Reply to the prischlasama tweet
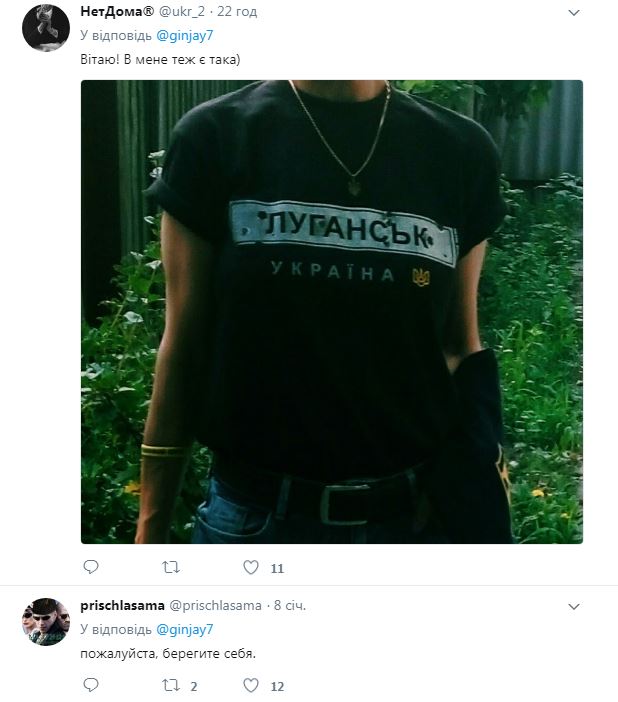 point(91,685)
